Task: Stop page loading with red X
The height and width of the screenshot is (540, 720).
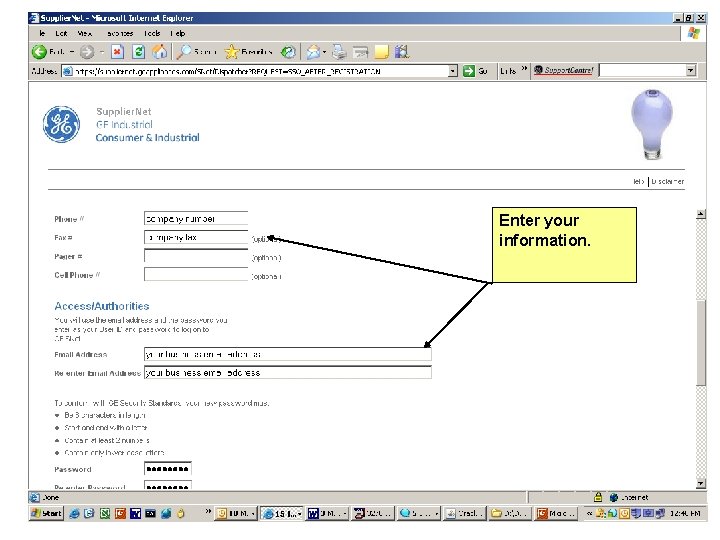Action: [x=118, y=52]
